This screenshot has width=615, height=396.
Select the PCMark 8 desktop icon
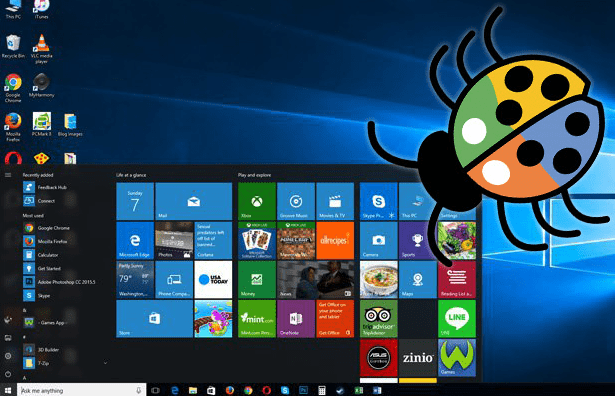42,124
